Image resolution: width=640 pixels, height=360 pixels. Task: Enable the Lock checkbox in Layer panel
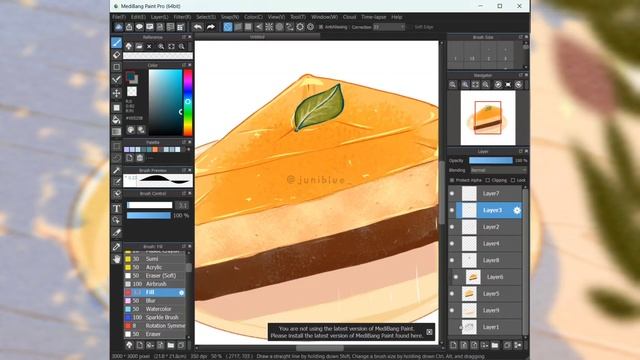point(513,180)
